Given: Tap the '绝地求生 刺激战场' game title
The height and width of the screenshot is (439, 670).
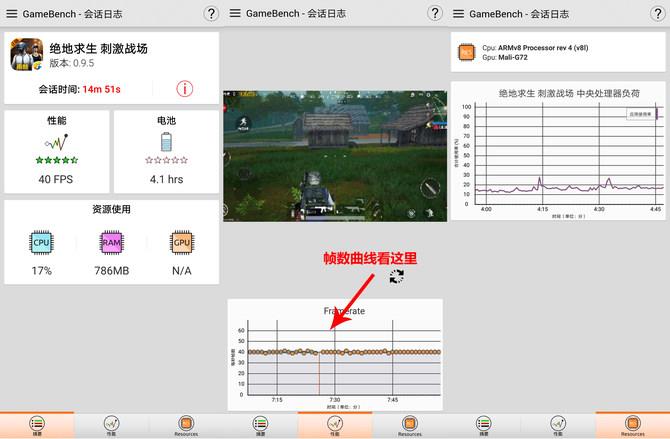Looking at the screenshot, I should click(98, 49).
